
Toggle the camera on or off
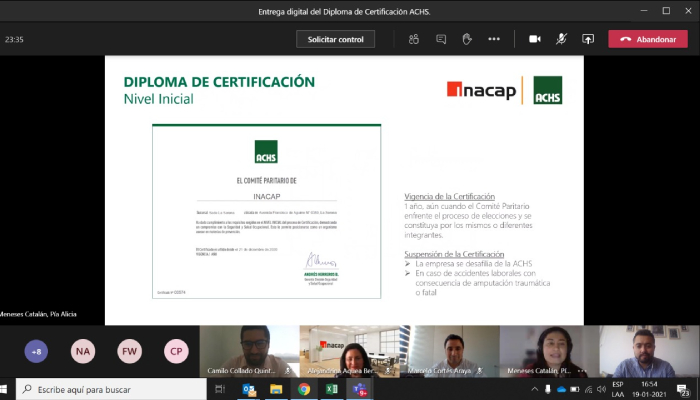pyautogui.click(x=534, y=39)
